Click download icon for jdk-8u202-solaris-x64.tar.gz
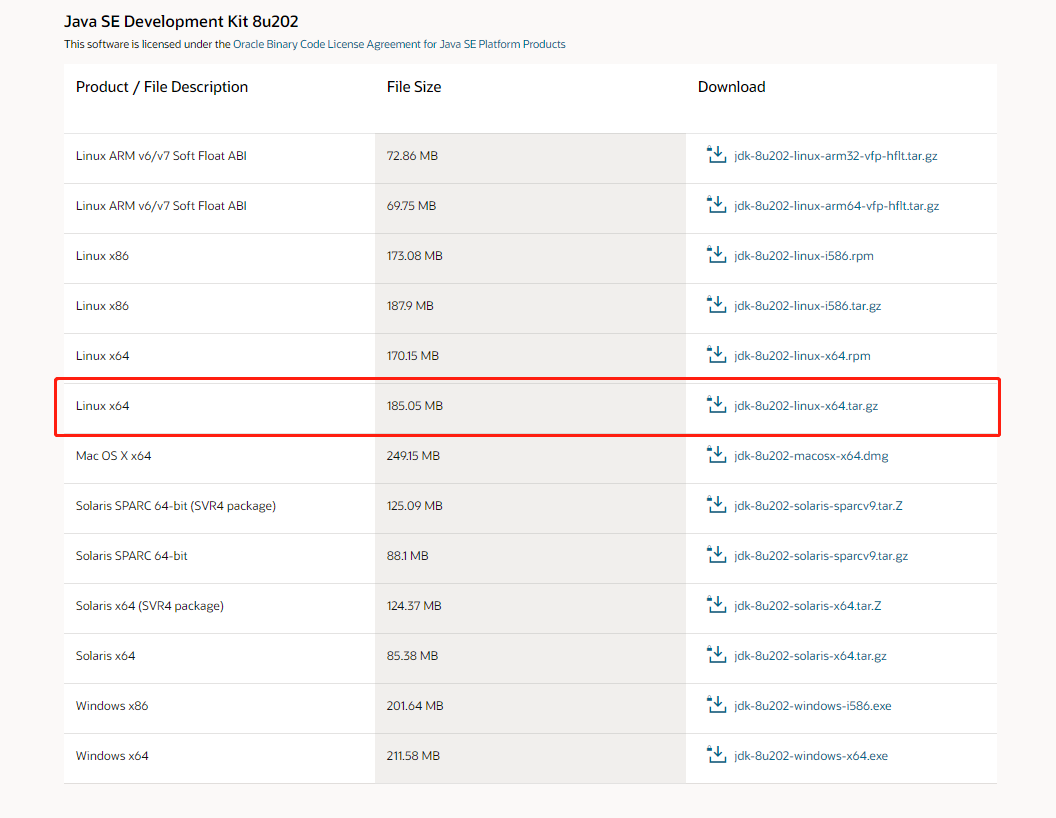Screen dimensions: 1056x818 716,655
